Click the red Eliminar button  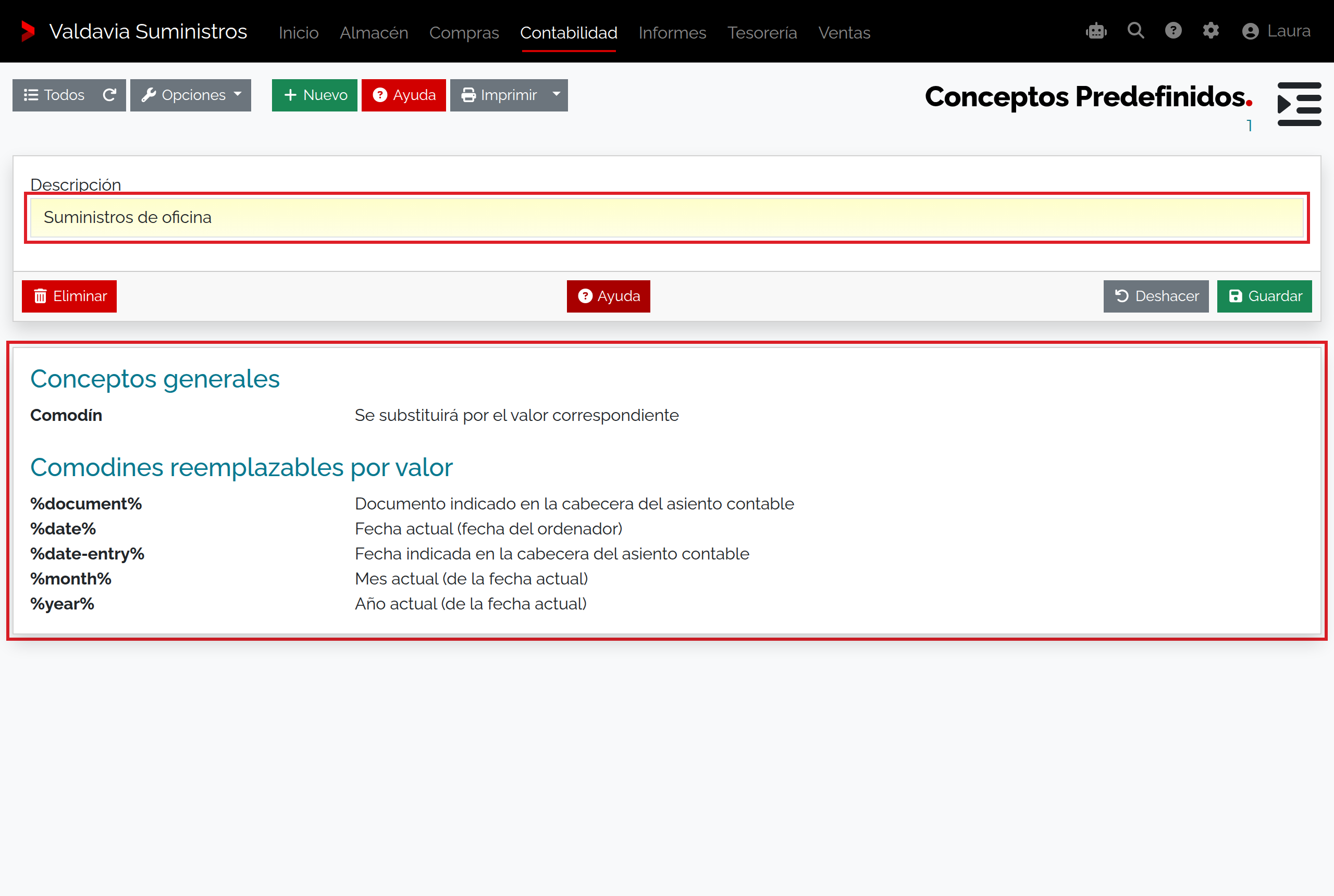pyautogui.click(x=69, y=296)
